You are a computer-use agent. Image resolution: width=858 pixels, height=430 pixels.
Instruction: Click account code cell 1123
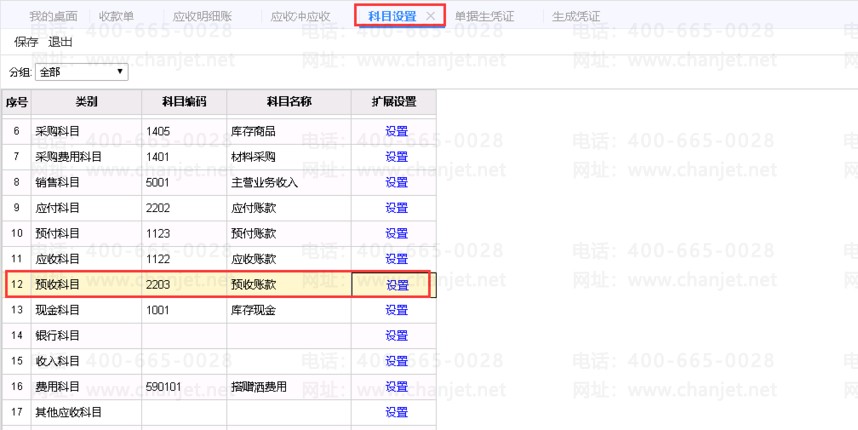(x=184, y=234)
